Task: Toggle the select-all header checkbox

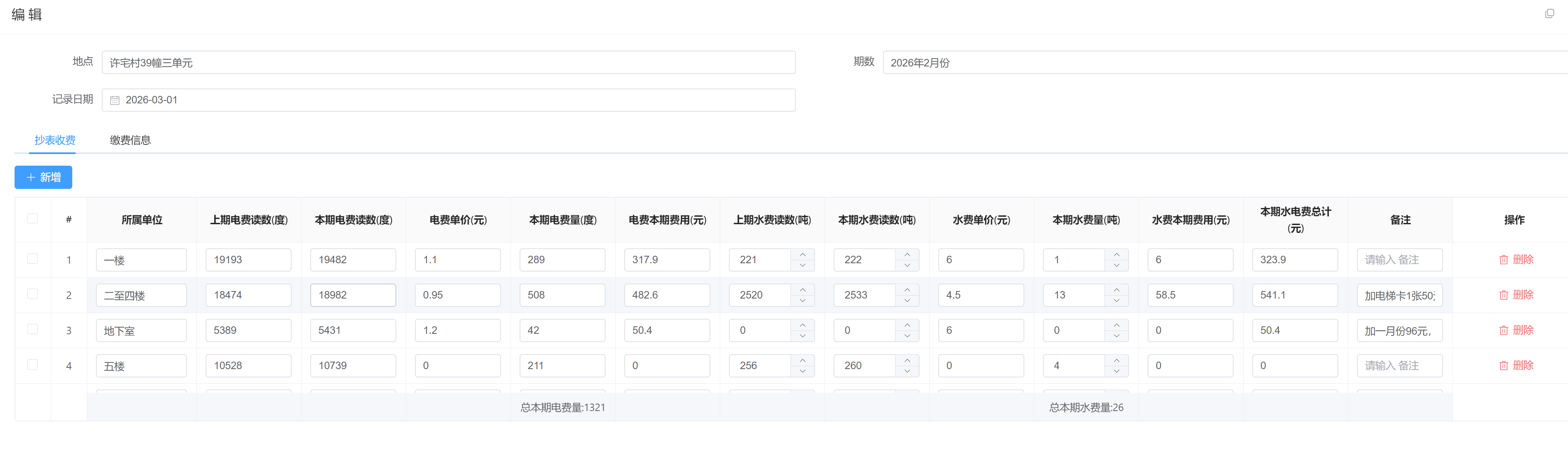Action: click(33, 218)
